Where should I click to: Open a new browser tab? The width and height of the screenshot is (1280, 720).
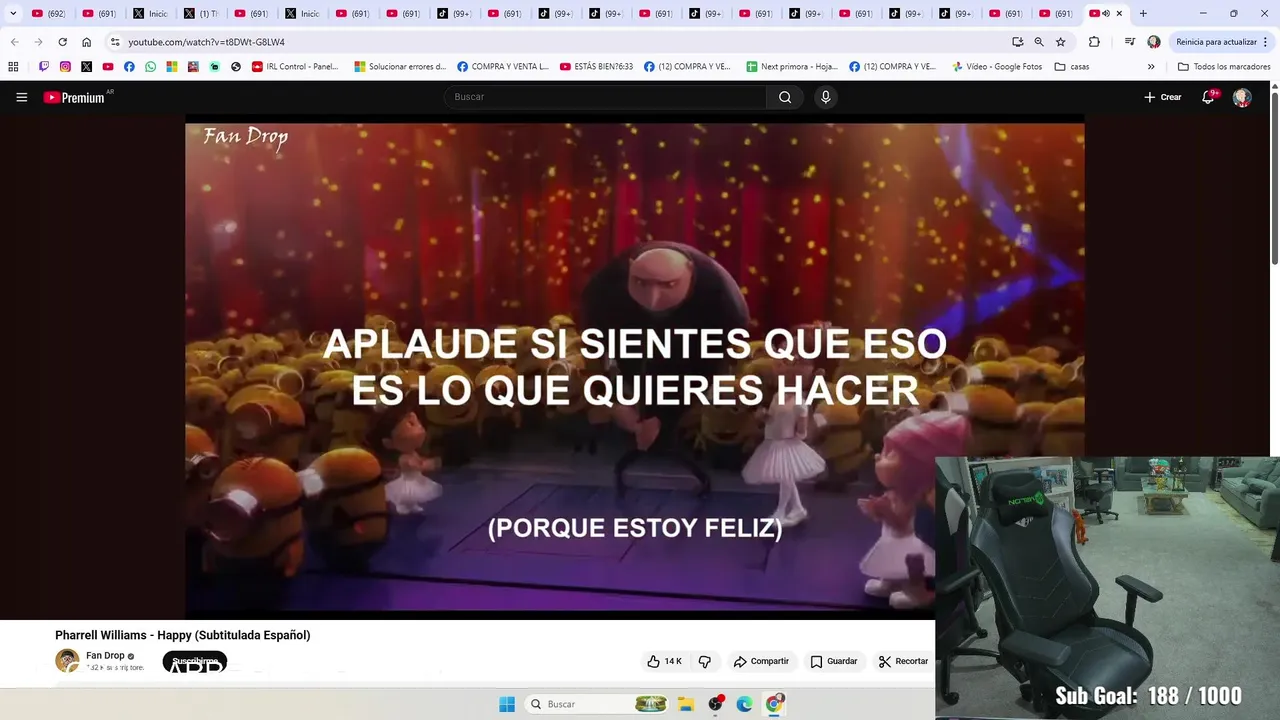pos(1143,14)
